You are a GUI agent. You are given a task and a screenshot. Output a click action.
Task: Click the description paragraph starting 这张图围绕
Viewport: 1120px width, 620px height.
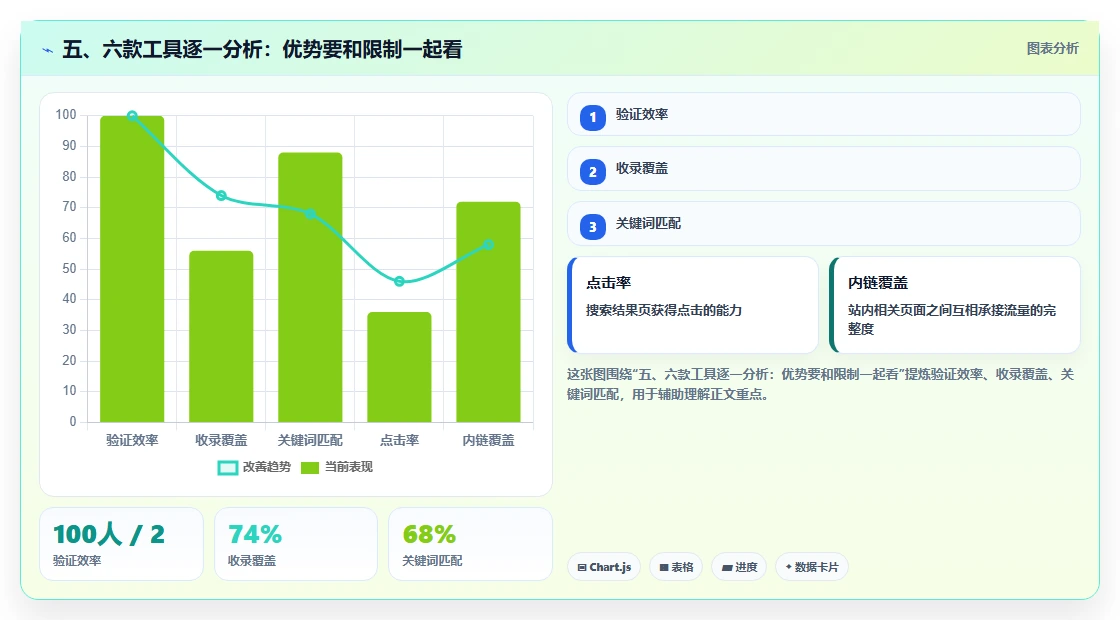(x=820, y=384)
